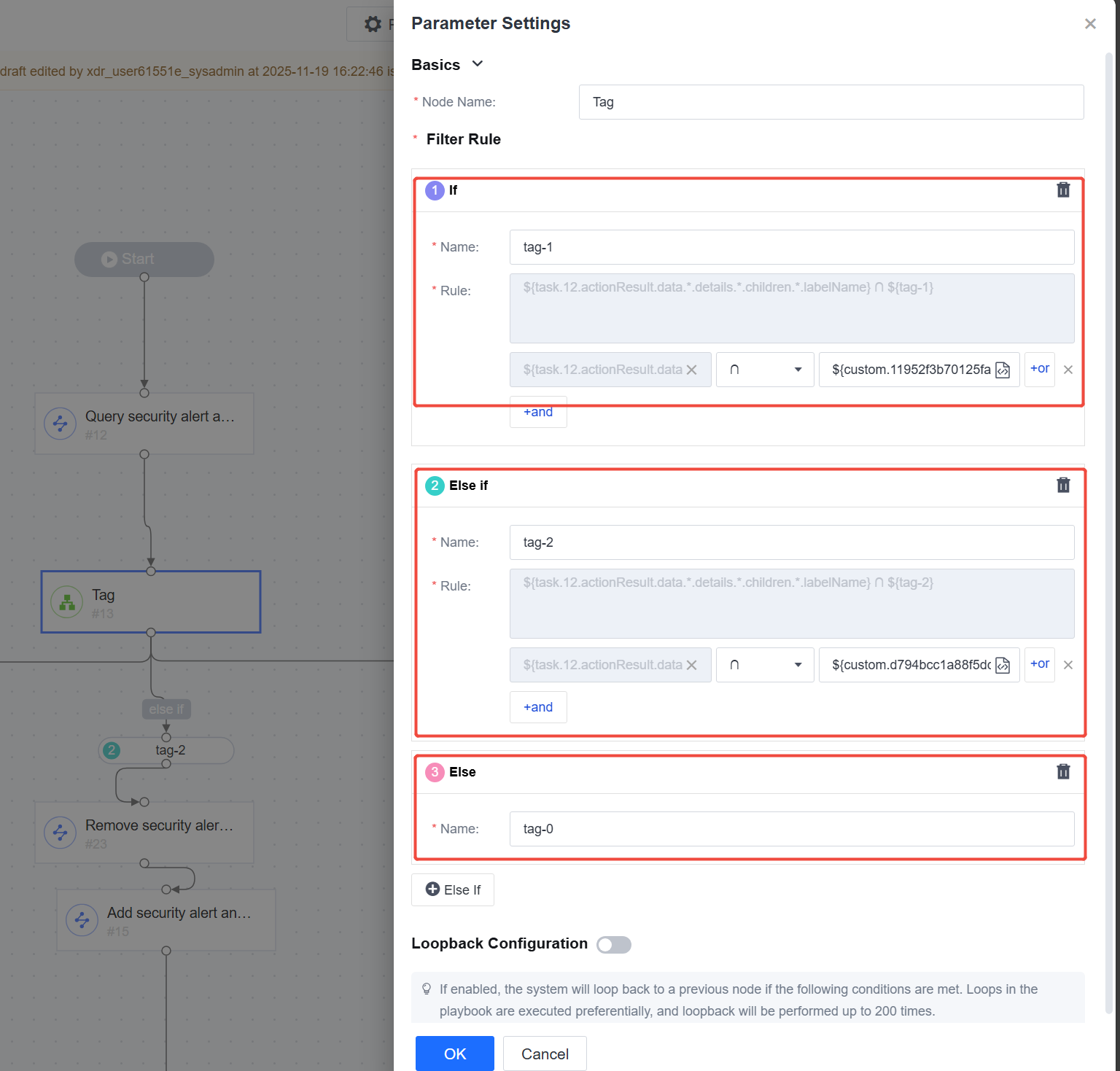Click the panel's vertical scrollbar
The height and width of the screenshot is (1071, 1120).
point(1110,532)
